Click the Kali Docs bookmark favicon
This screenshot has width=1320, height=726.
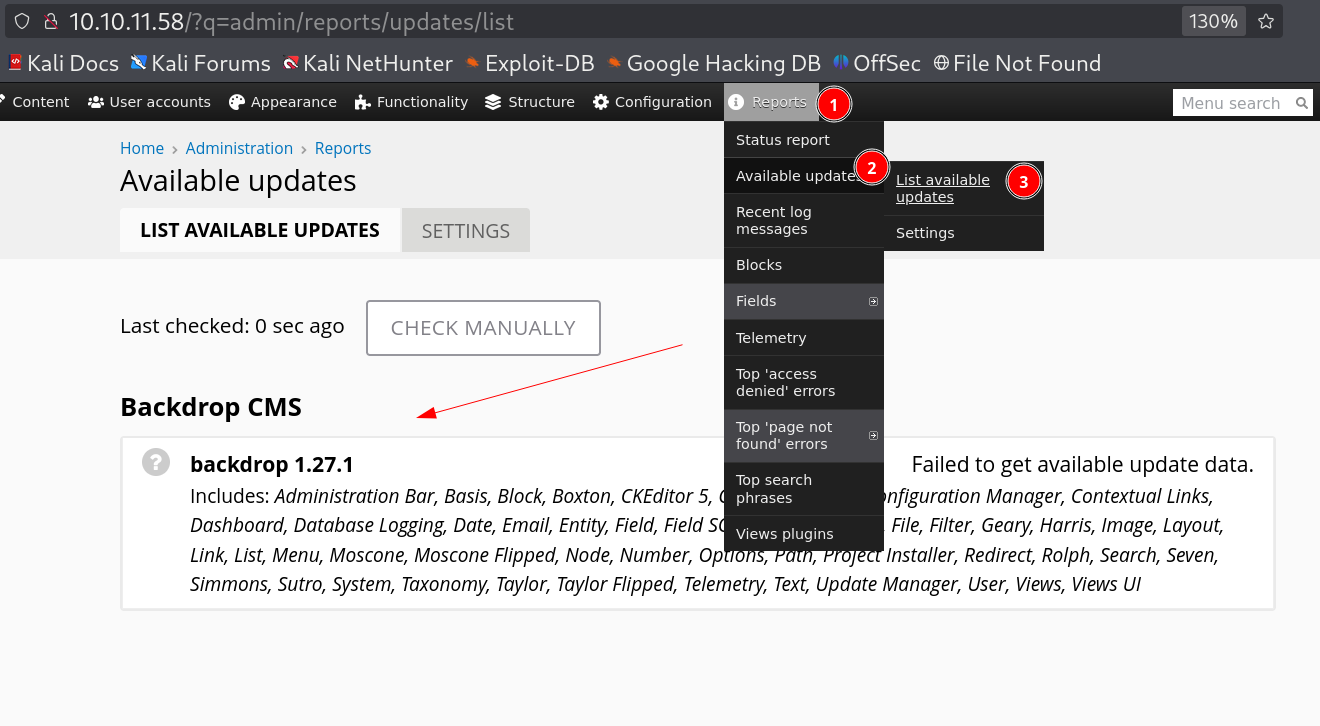click(15, 63)
